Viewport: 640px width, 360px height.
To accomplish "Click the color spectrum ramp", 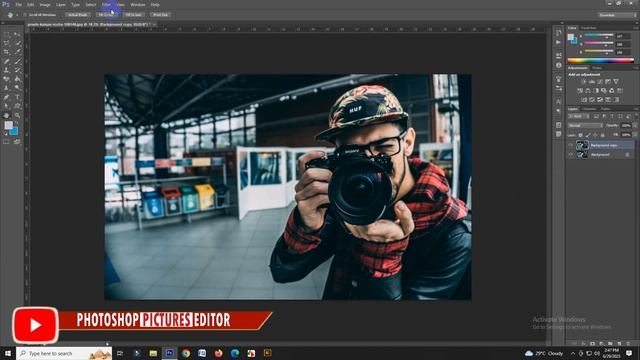I will point(600,61).
